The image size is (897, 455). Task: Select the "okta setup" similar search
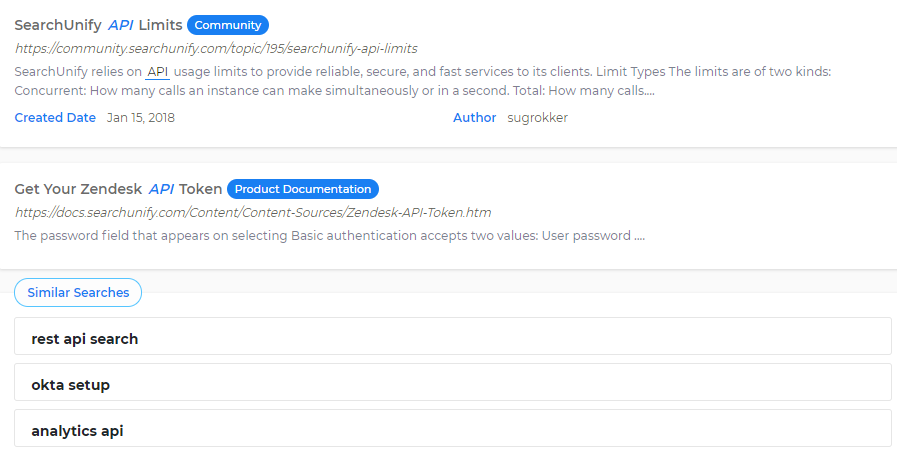pyautogui.click(x=71, y=385)
